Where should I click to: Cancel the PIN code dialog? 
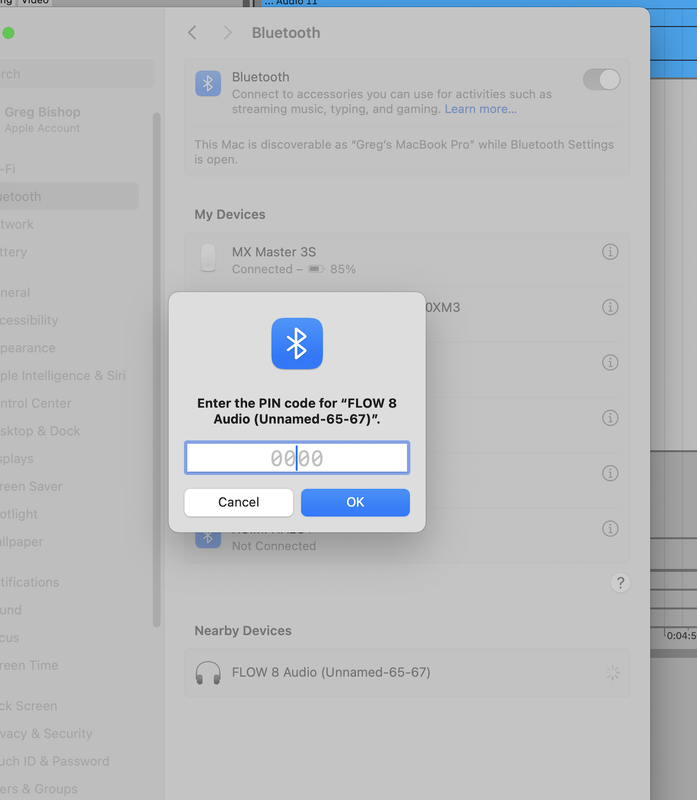coord(238,502)
